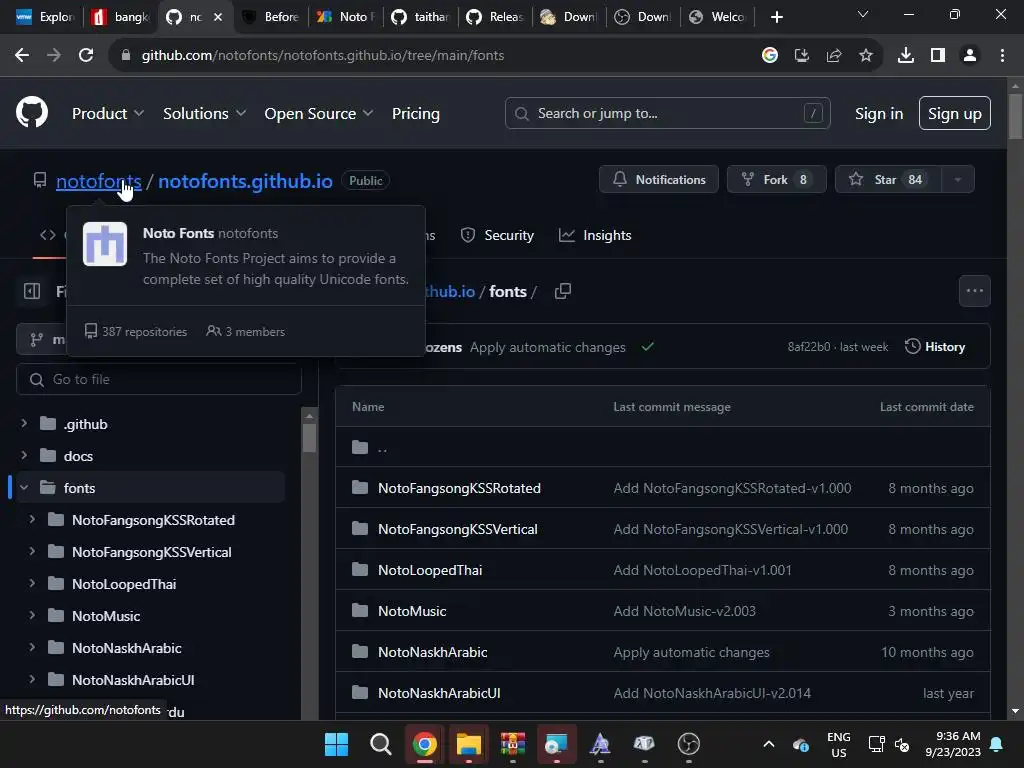This screenshot has height=768, width=1024.
Task: Click the Google icon in address bar
Action: coord(770,56)
